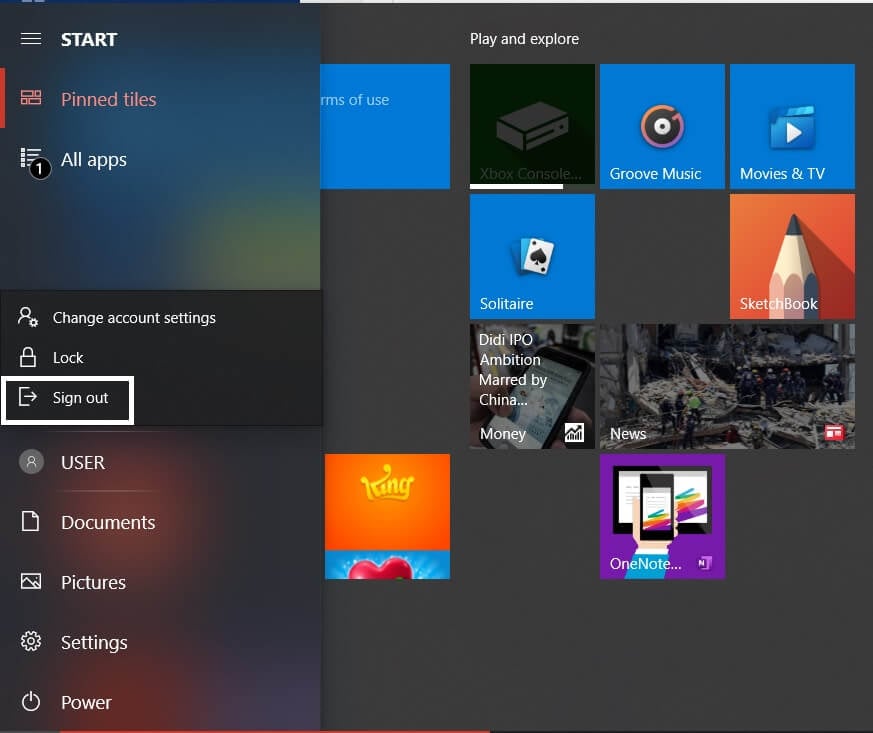Click the hamburger menu icon beside START
The image size is (873, 733).
31,39
